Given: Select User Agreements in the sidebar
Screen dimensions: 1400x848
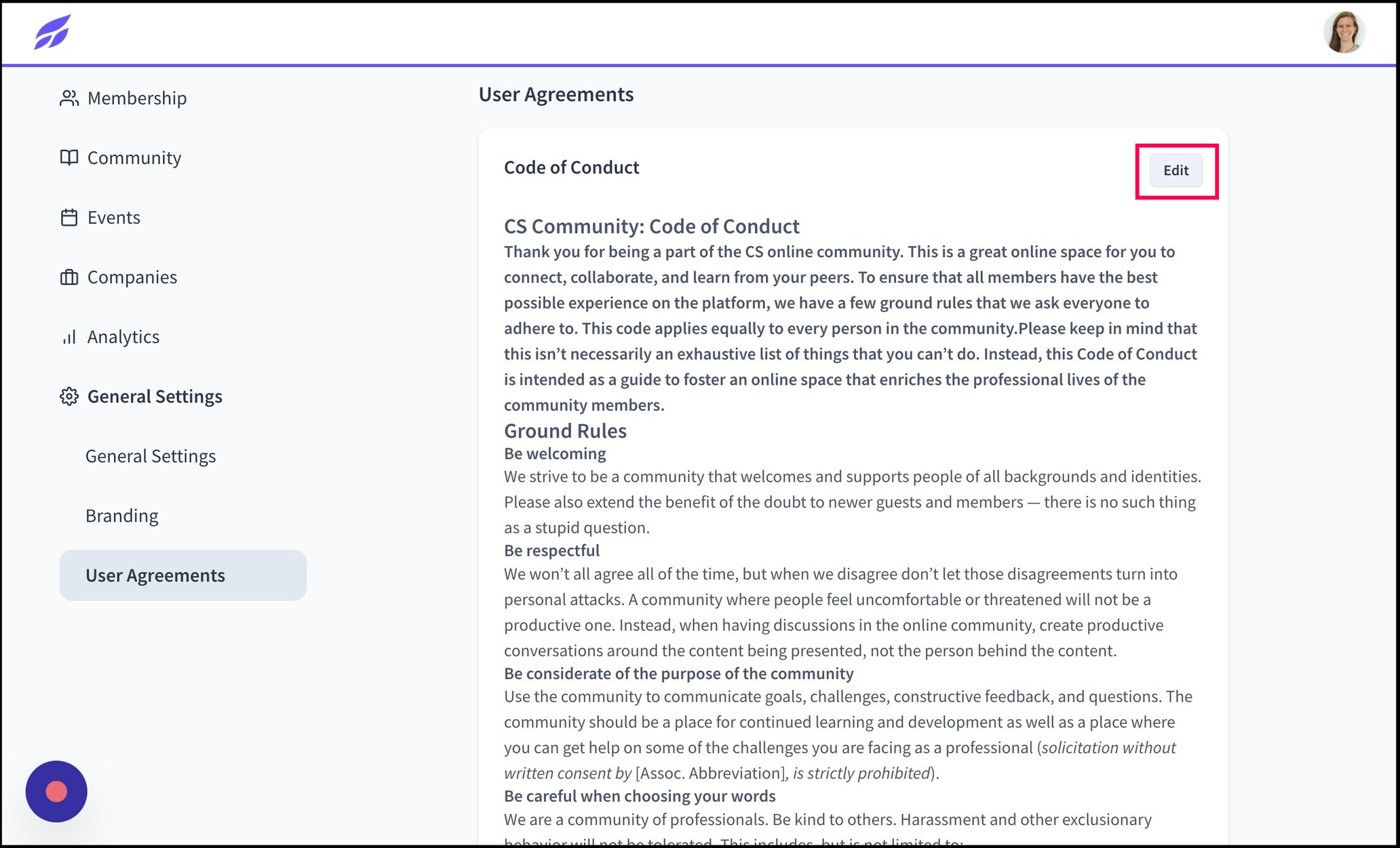Looking at the screenshot, I should coord(155,575).
